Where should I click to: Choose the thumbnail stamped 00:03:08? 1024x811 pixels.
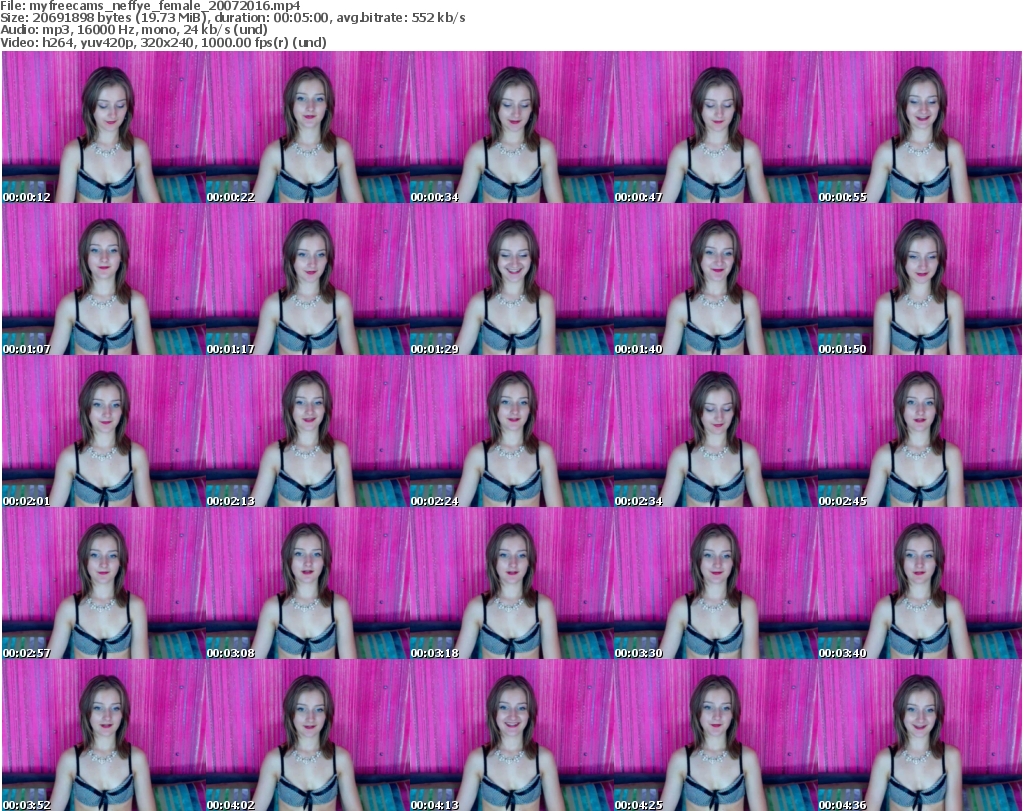(308, 584)
